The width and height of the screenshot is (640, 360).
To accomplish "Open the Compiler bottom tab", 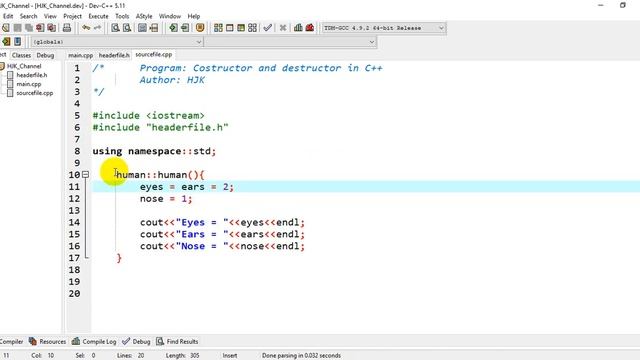I will pyautogui.click(x=11, y=341).
